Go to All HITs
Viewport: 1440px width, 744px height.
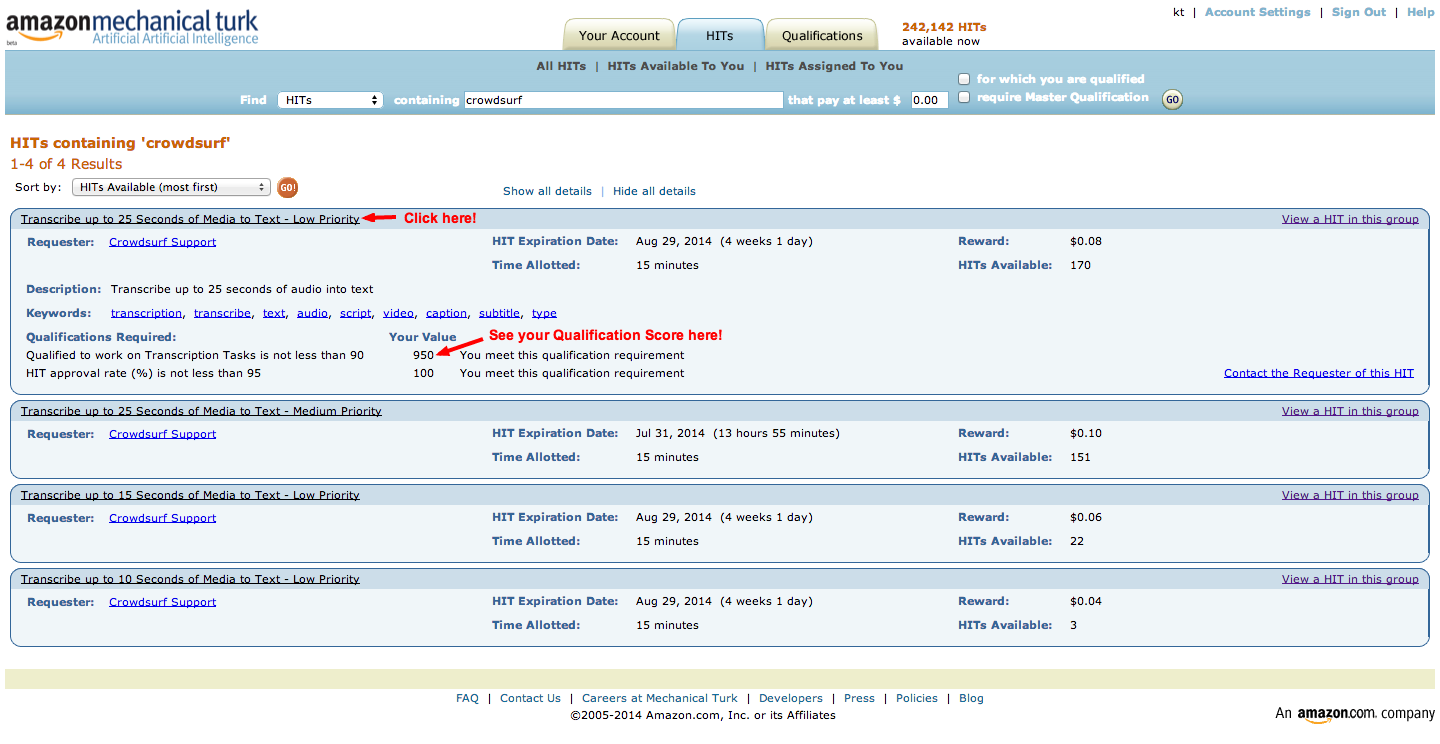pyautogui.click(x=561, y=66)
